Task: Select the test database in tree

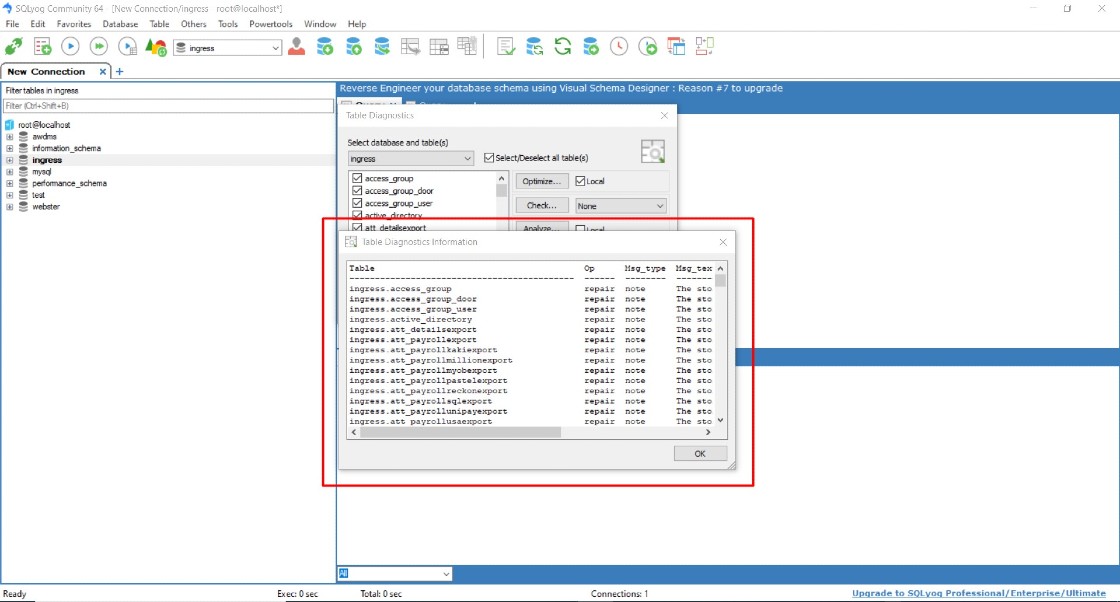Action: click(38, 195)
